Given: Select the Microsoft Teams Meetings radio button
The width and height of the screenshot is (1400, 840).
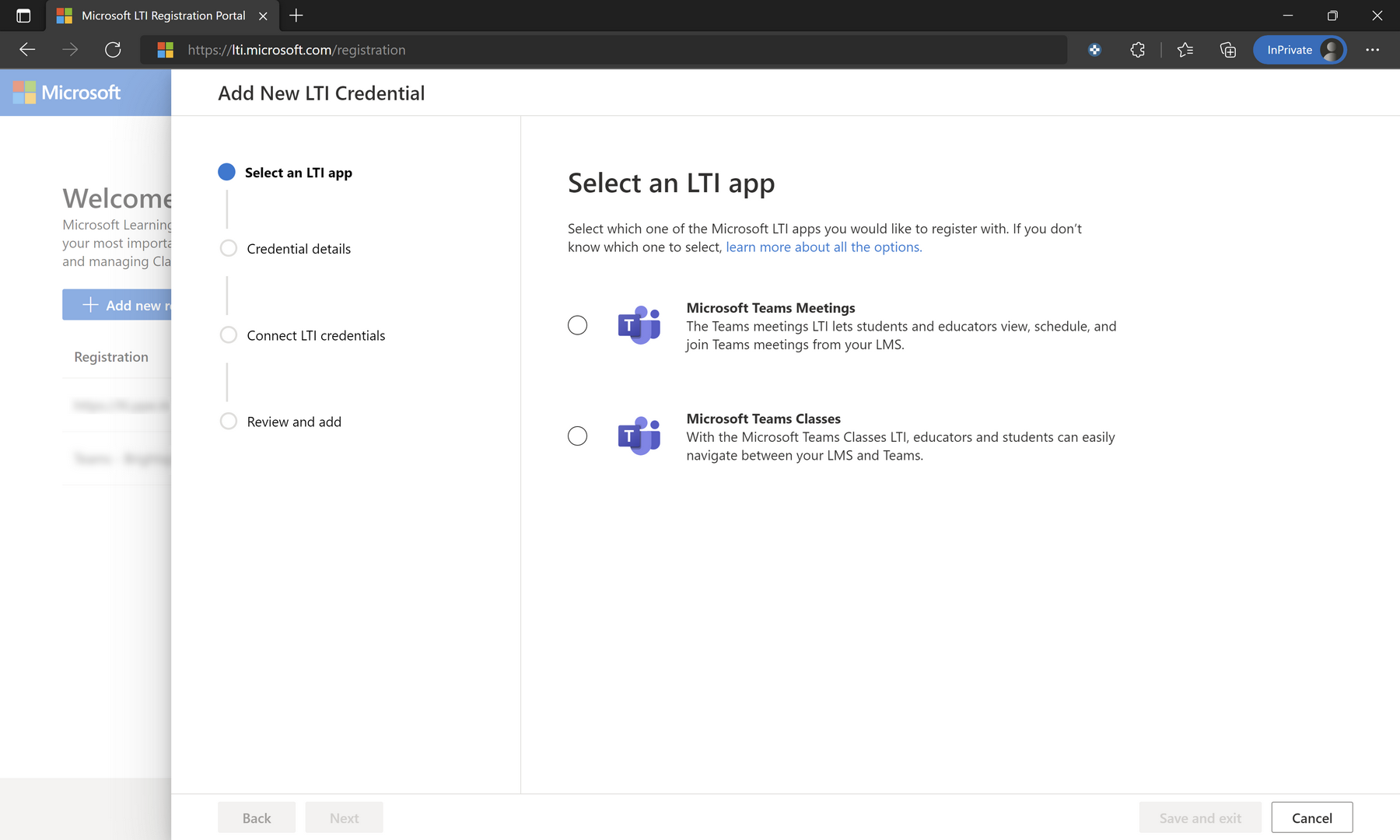Looking at the screenshot, I should (x=577, y=325).
